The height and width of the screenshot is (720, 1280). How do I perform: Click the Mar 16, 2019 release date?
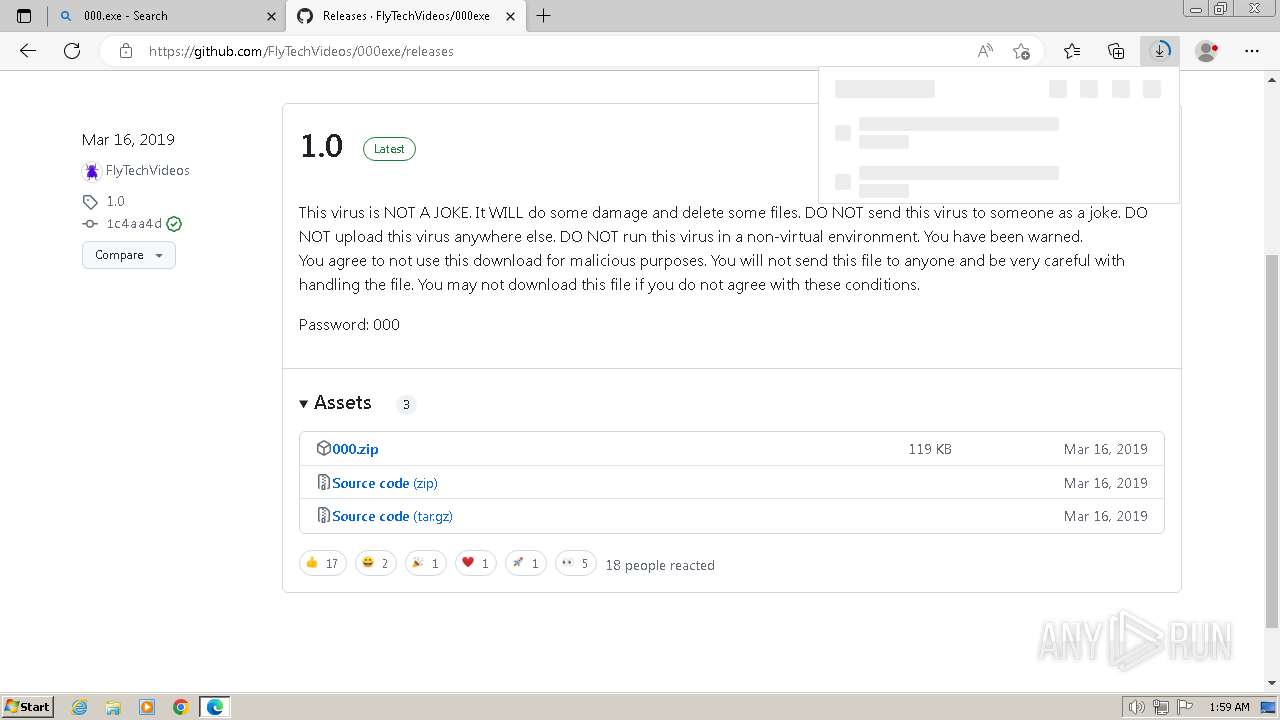[x=128, y=140]
